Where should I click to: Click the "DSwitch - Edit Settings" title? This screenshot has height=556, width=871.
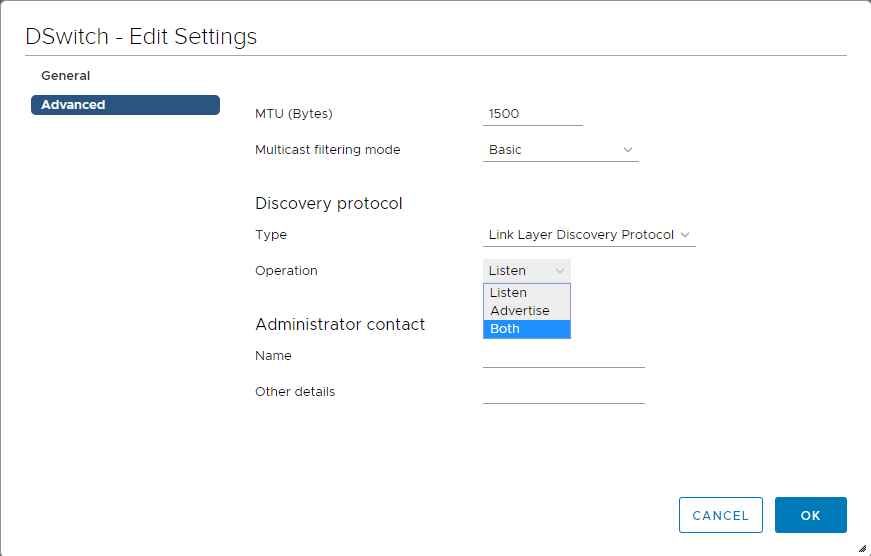[x=141, y=37]
